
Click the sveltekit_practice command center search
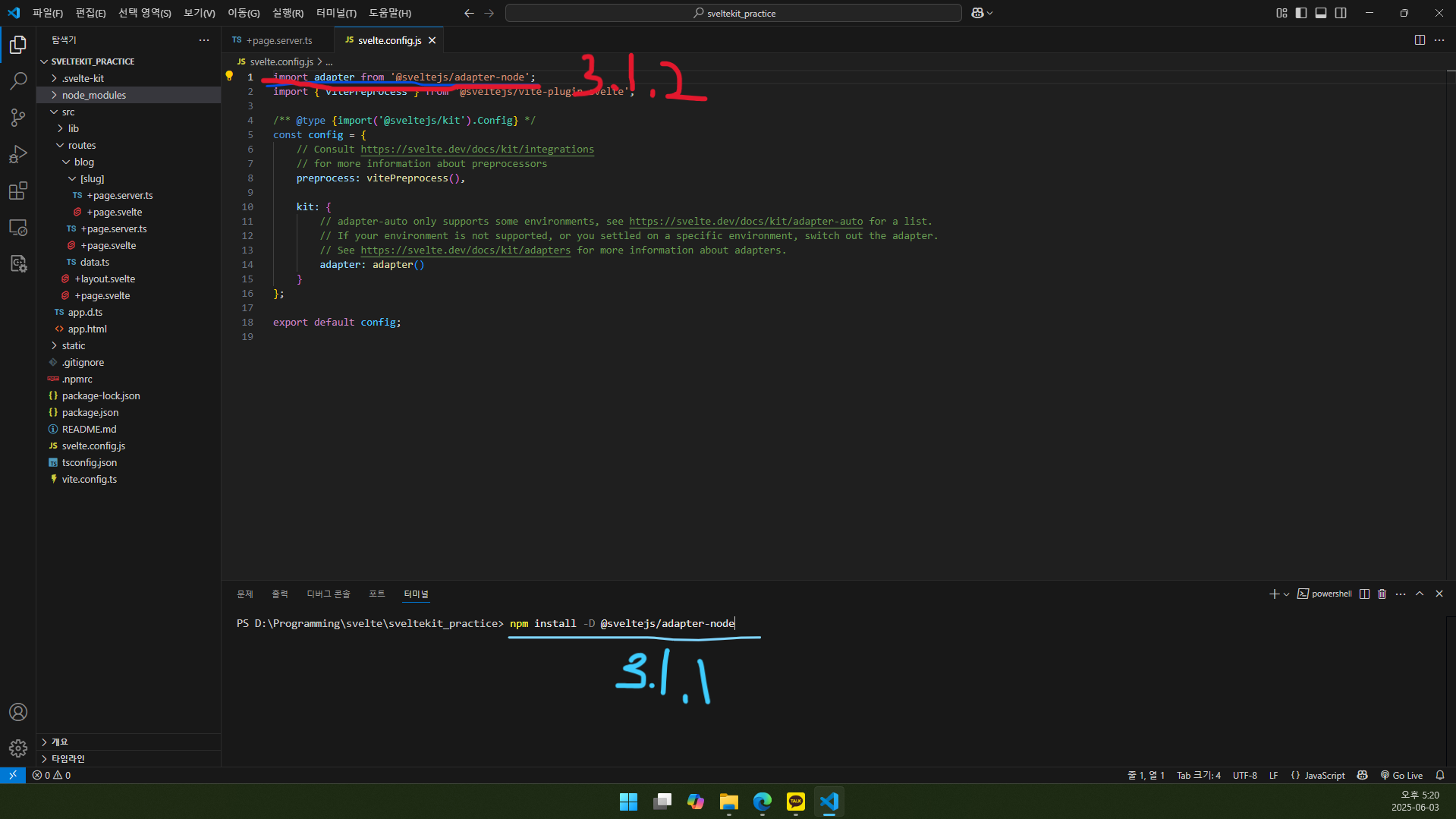coord(733,13)
